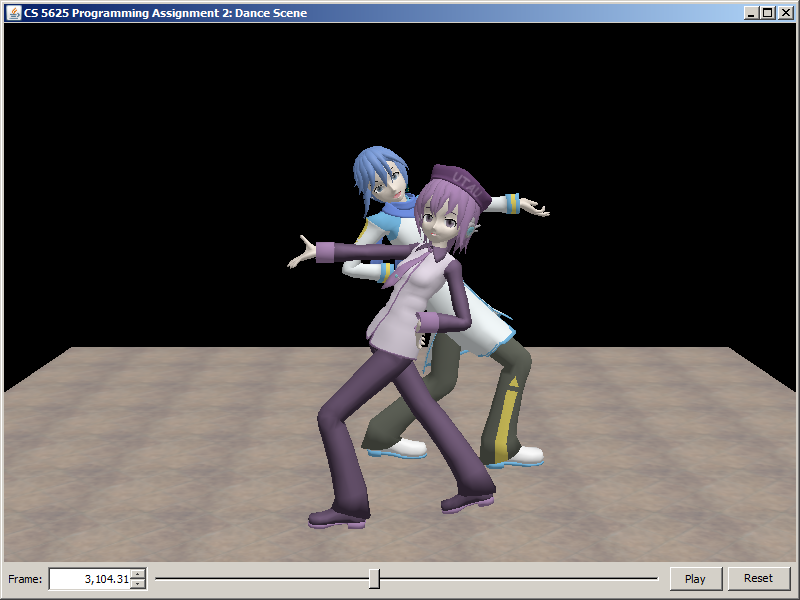
Task: Decrement frame with spinner down arrow
Action: (138, 584)
